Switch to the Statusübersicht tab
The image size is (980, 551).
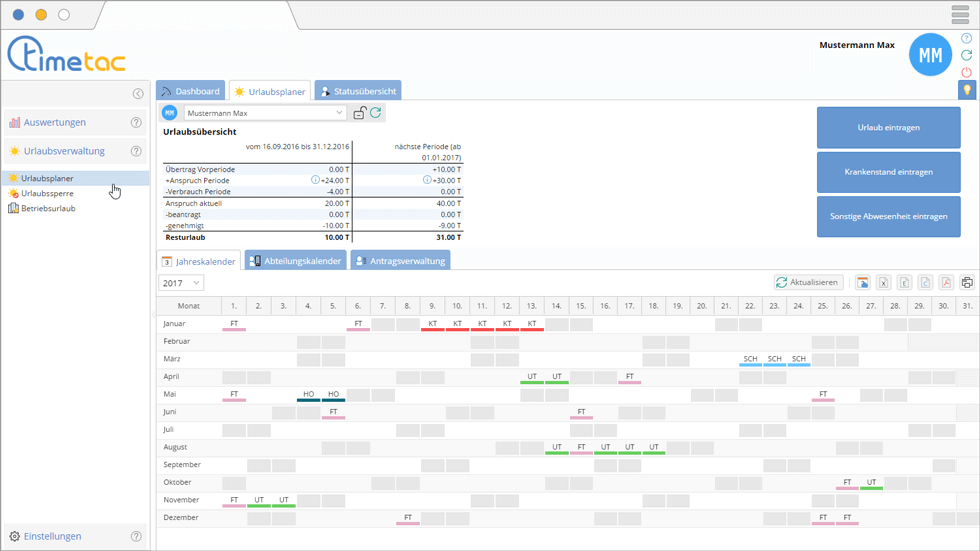tap(358, 91)
